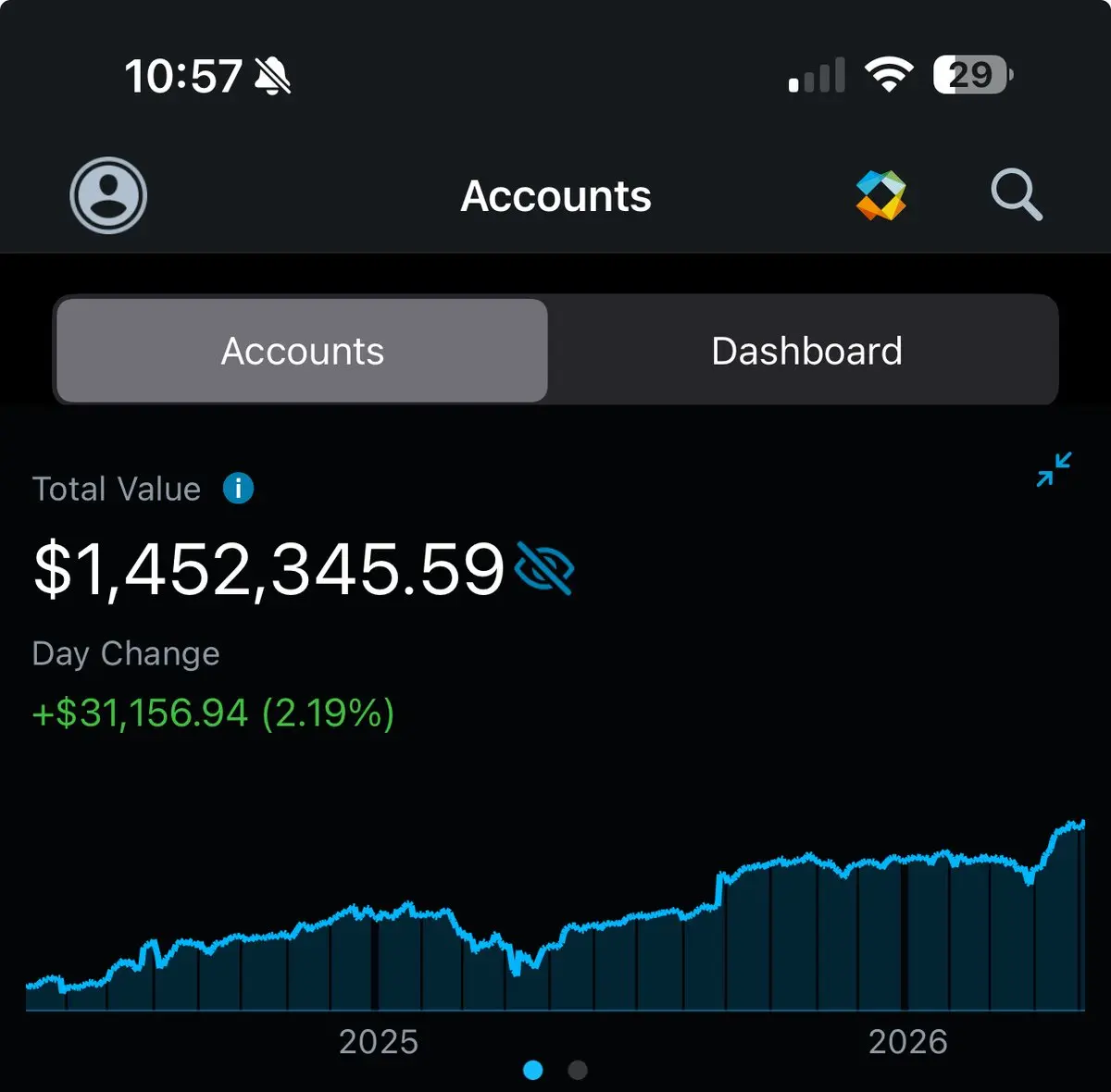Viewport: 1111px width, 1092px height.
Task: Tap the 2025 label on chart axis
Action: point(379,1042)
